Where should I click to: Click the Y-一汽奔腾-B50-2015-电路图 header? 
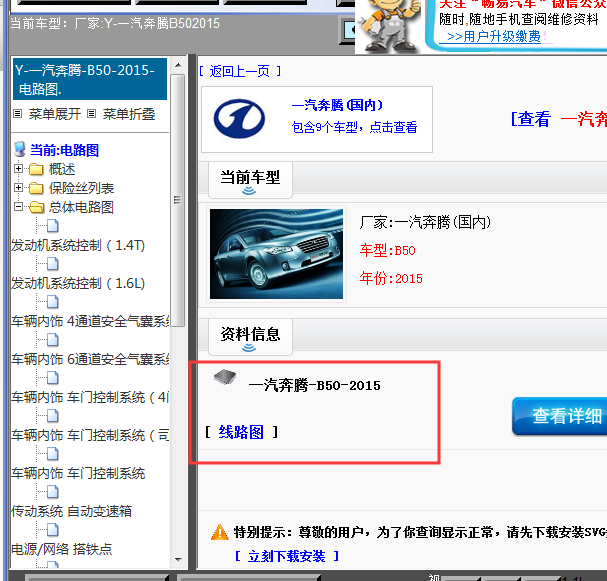90,79
